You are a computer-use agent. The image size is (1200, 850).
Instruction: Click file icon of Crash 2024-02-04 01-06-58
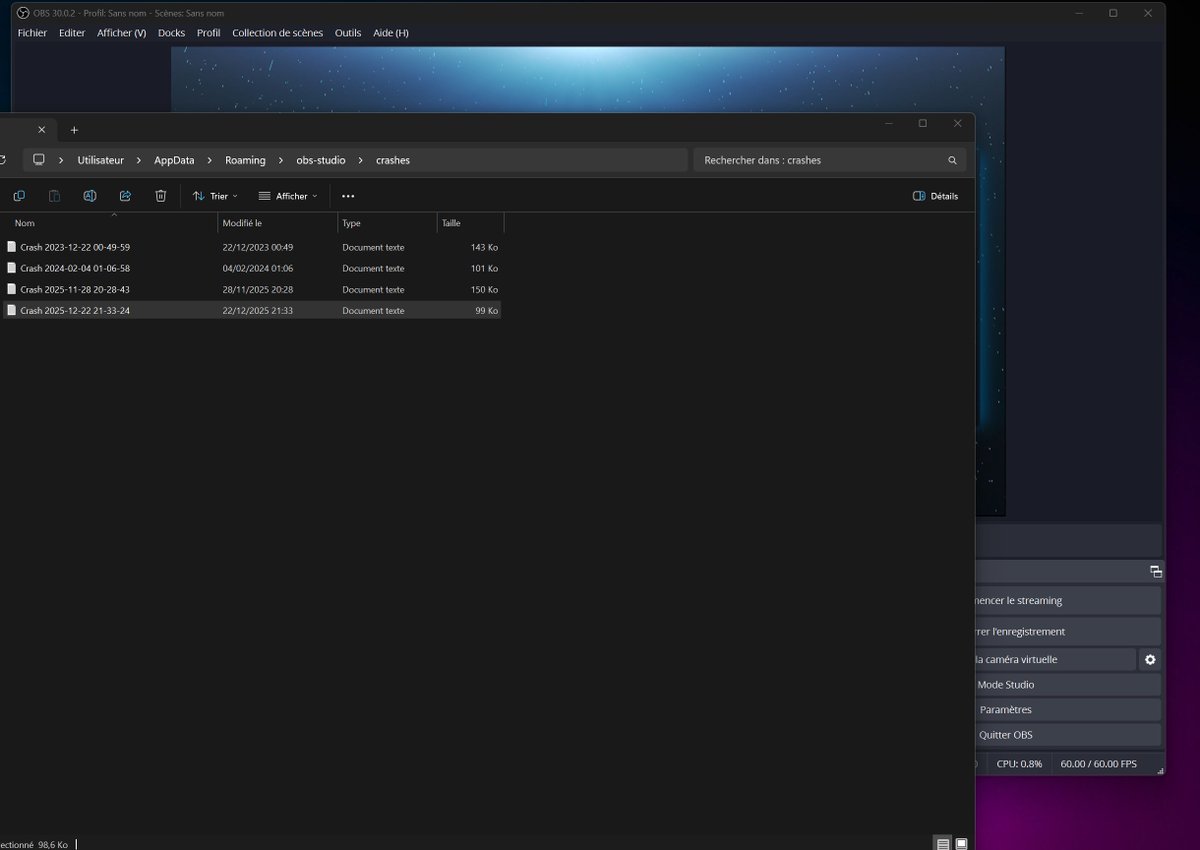pos(12,268)
